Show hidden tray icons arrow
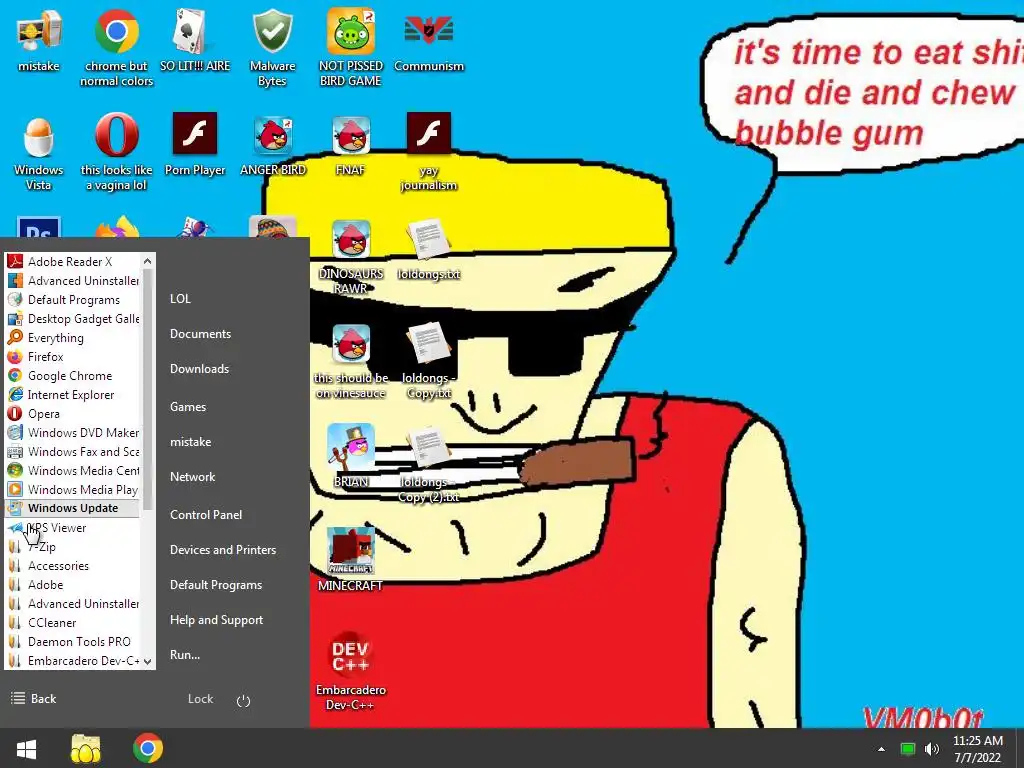This screenshot has width=1024, height=768. click(881, 749)
